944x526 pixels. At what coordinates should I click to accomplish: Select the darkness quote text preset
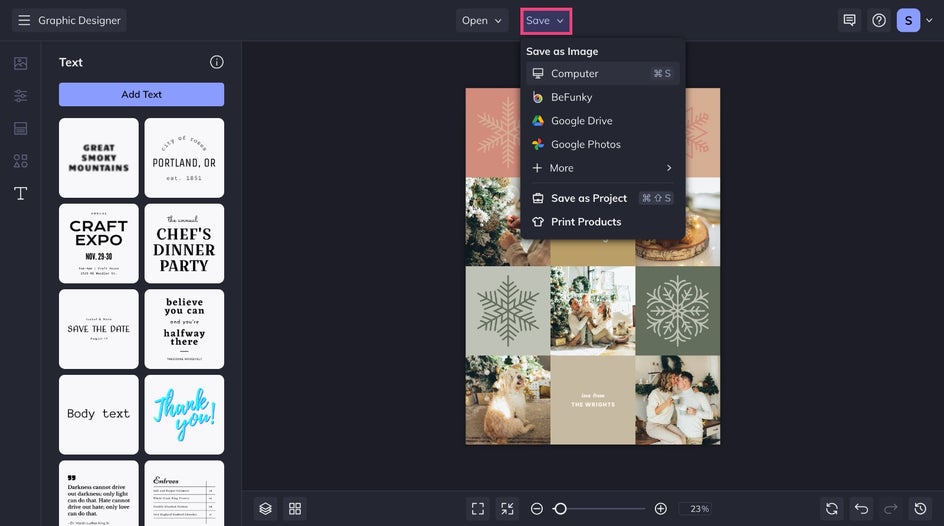point(99,494)
